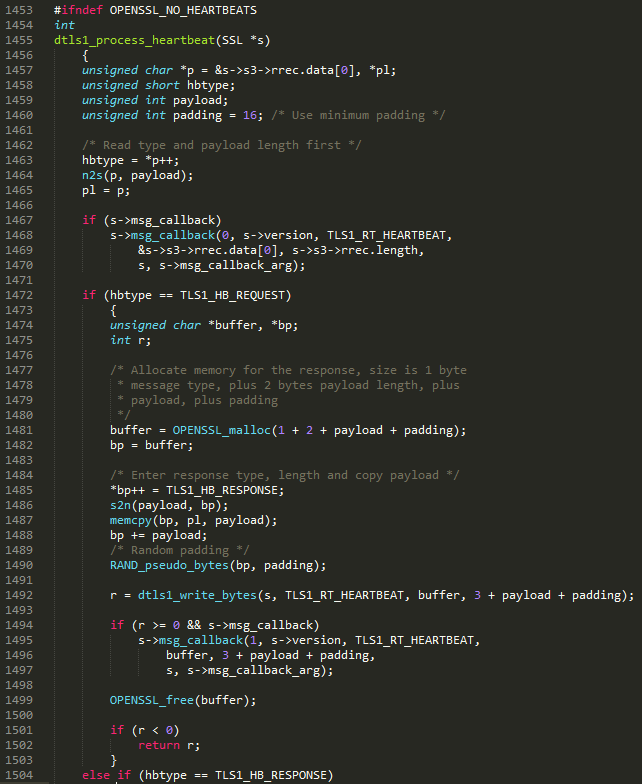This screenshot has width=642, height=784.
Task: Click the msg_callback call on line 1468
Action: coord(172,236)
